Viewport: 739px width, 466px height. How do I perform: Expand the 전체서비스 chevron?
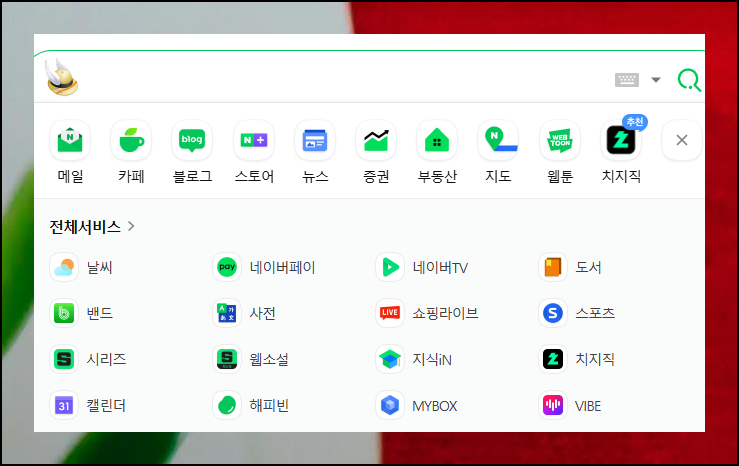point(131,227)
